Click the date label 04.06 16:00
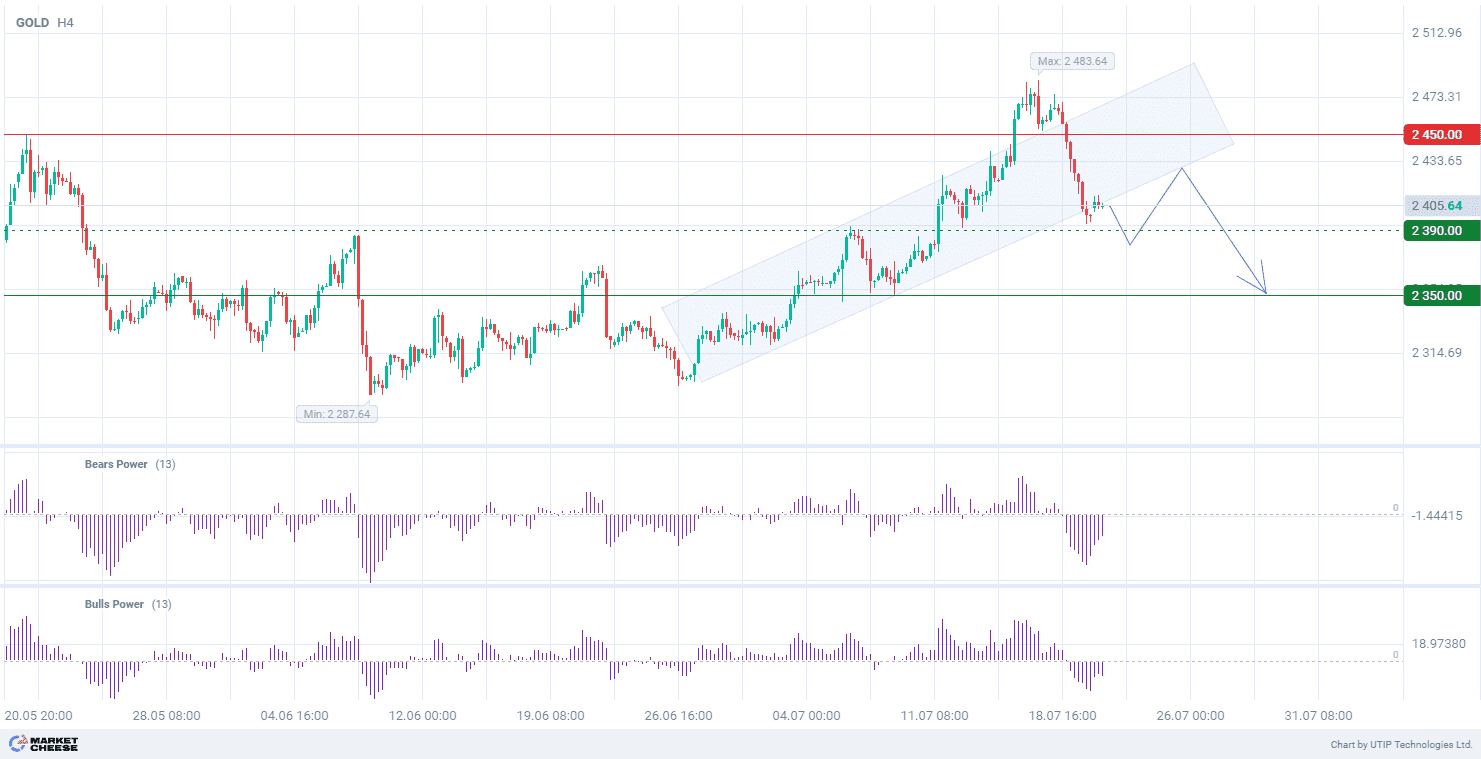The height and width of the screenshot is (759, 1481). pos(294,716)
